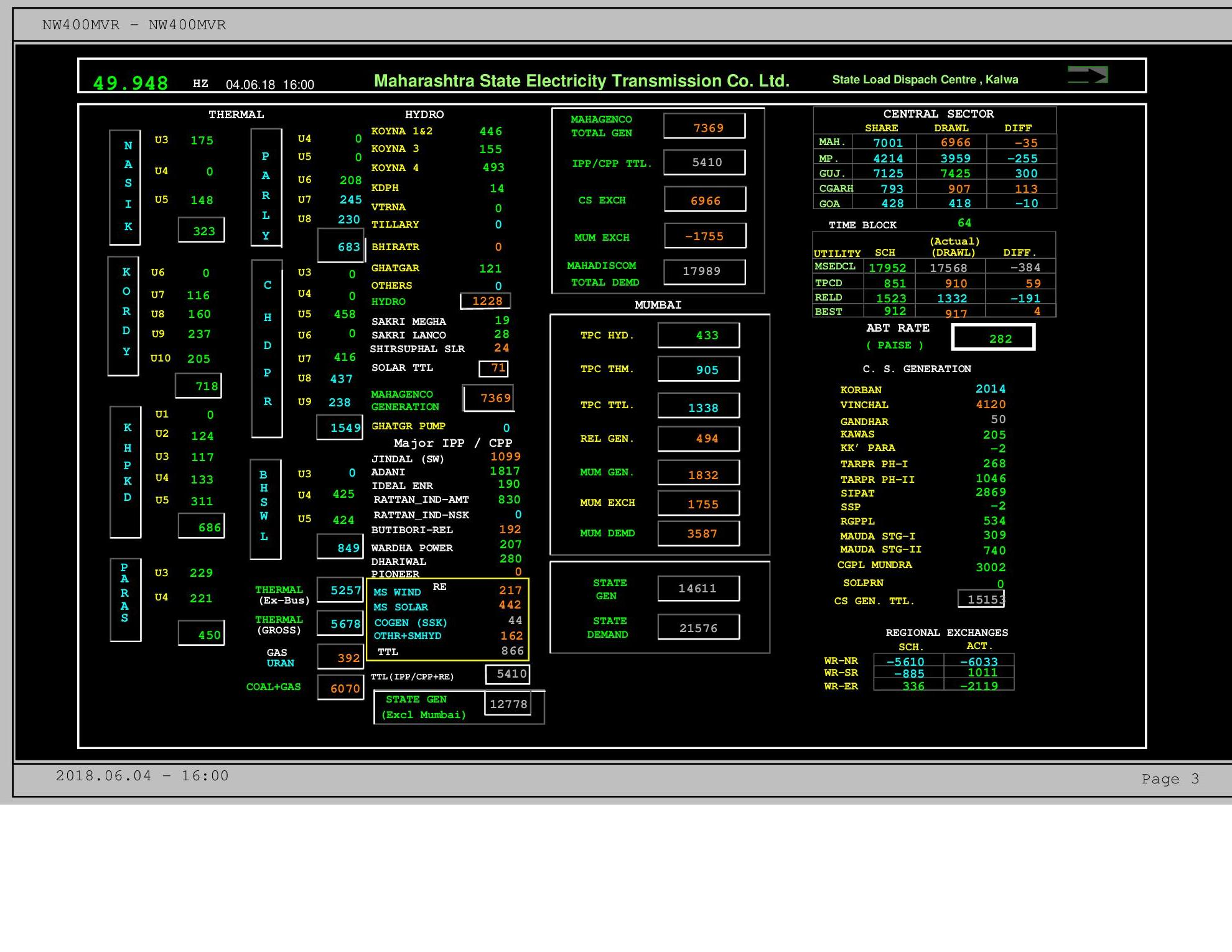Select the CGPL MUNDRA value 3002

pyautogui.click(x=991, y=567)
